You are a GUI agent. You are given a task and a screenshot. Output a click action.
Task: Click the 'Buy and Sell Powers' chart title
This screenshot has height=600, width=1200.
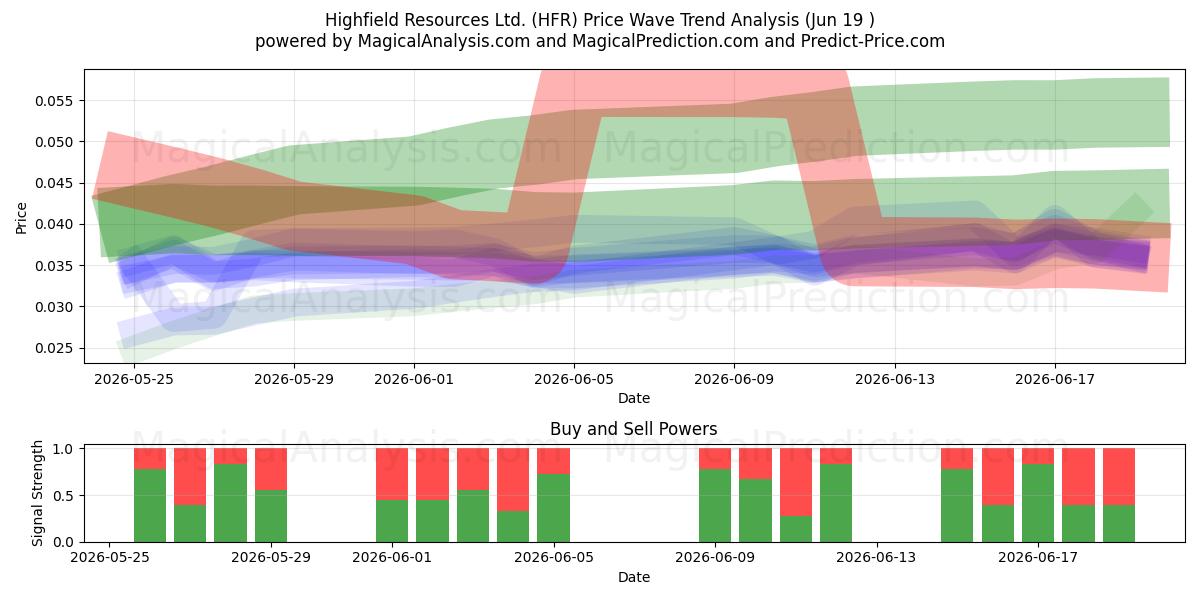(633, 429)
